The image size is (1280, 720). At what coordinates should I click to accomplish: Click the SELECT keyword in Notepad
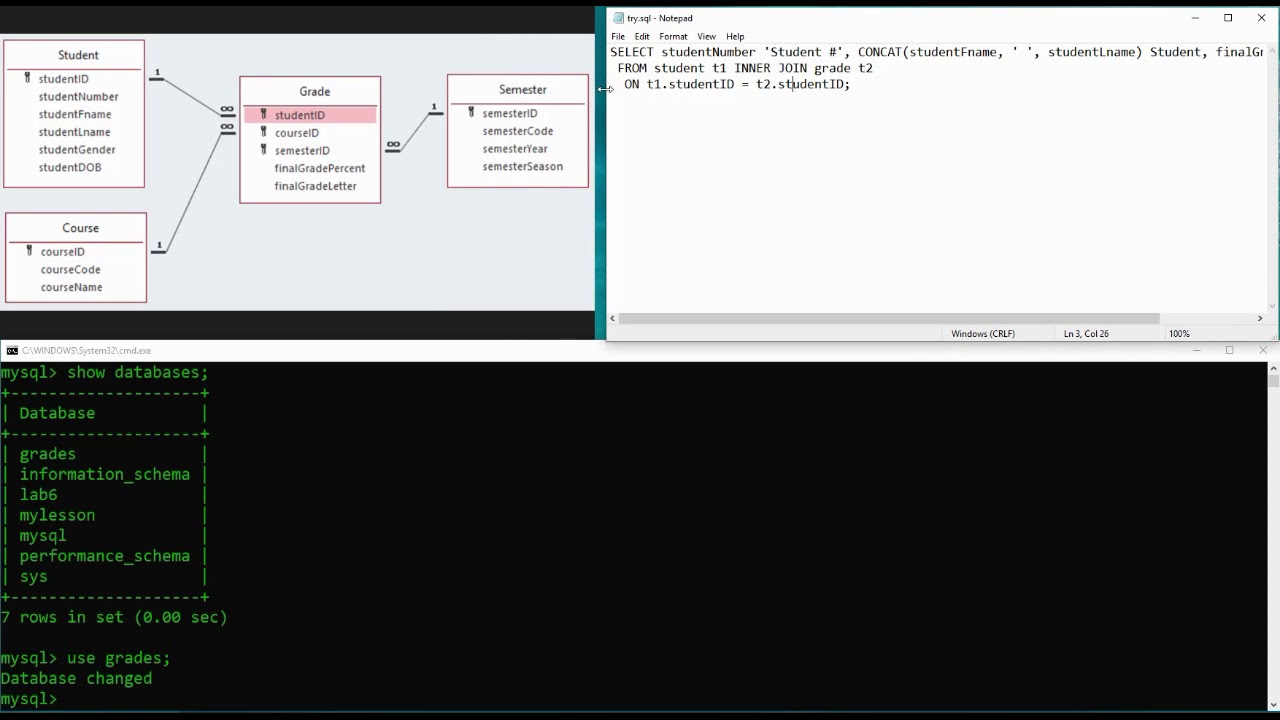[632, 52]
